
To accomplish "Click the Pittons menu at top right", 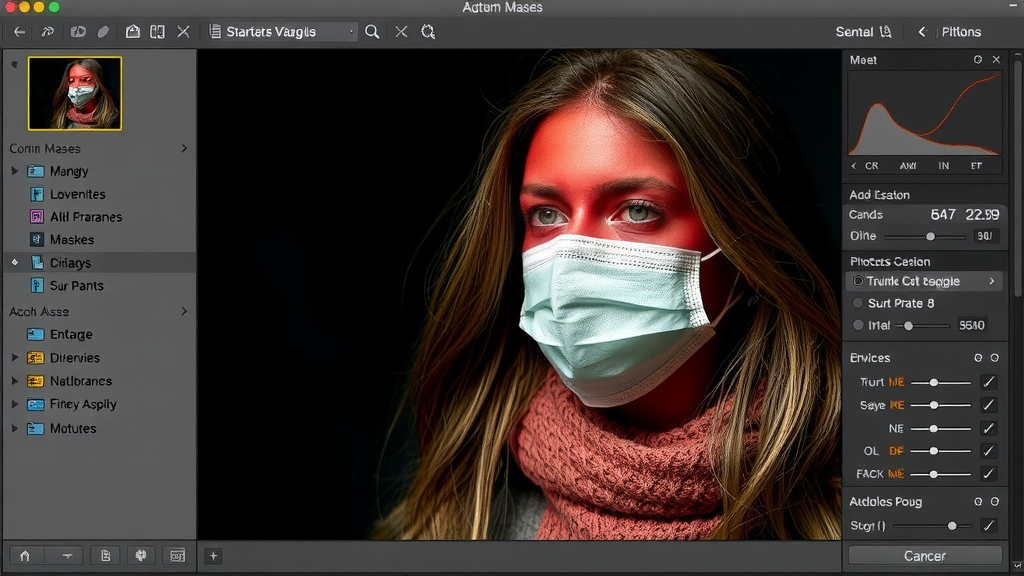I will click(960, 31).
